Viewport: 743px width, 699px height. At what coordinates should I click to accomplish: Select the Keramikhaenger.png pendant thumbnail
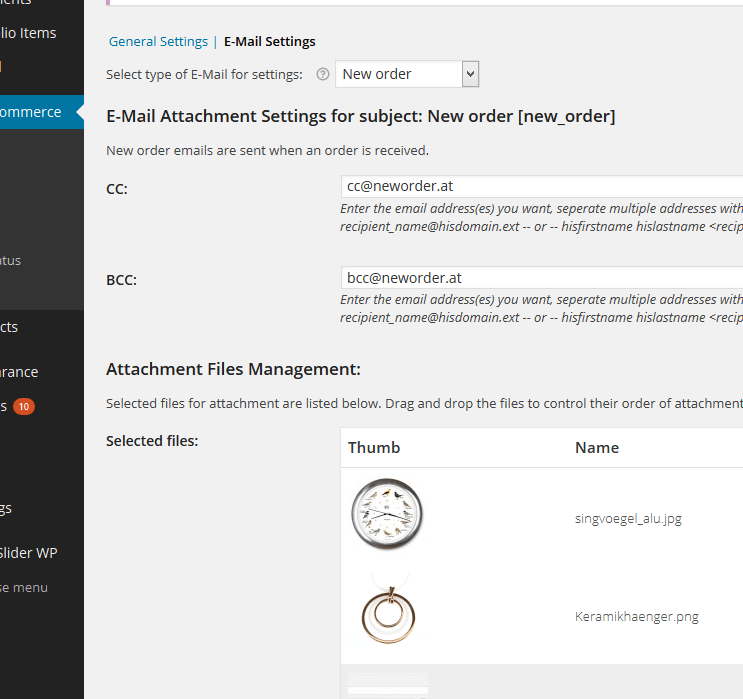point(388,609)
